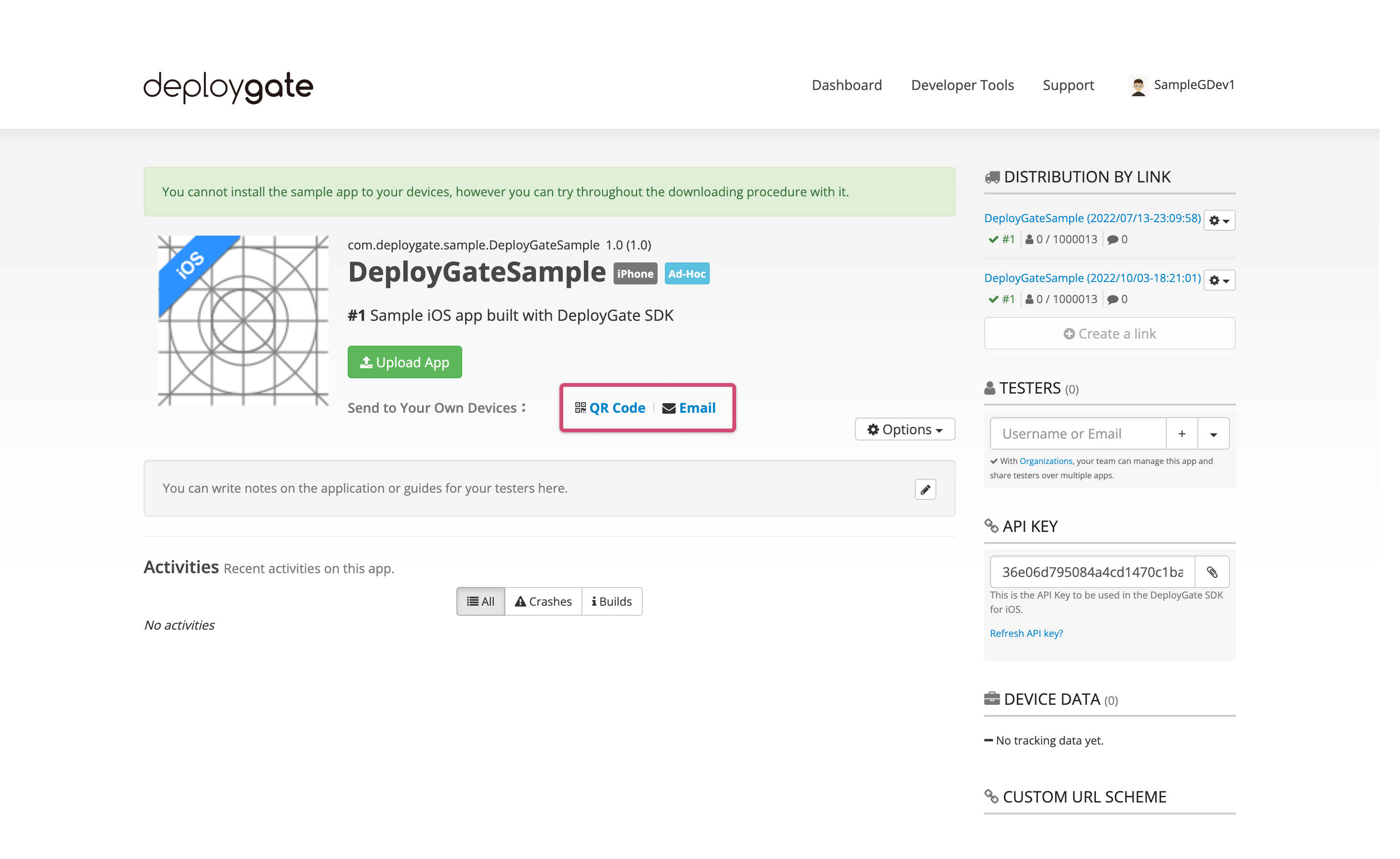1400x859 pixels.
Task: Click the pencil icon to edit notes
Action: coord(925,489)
